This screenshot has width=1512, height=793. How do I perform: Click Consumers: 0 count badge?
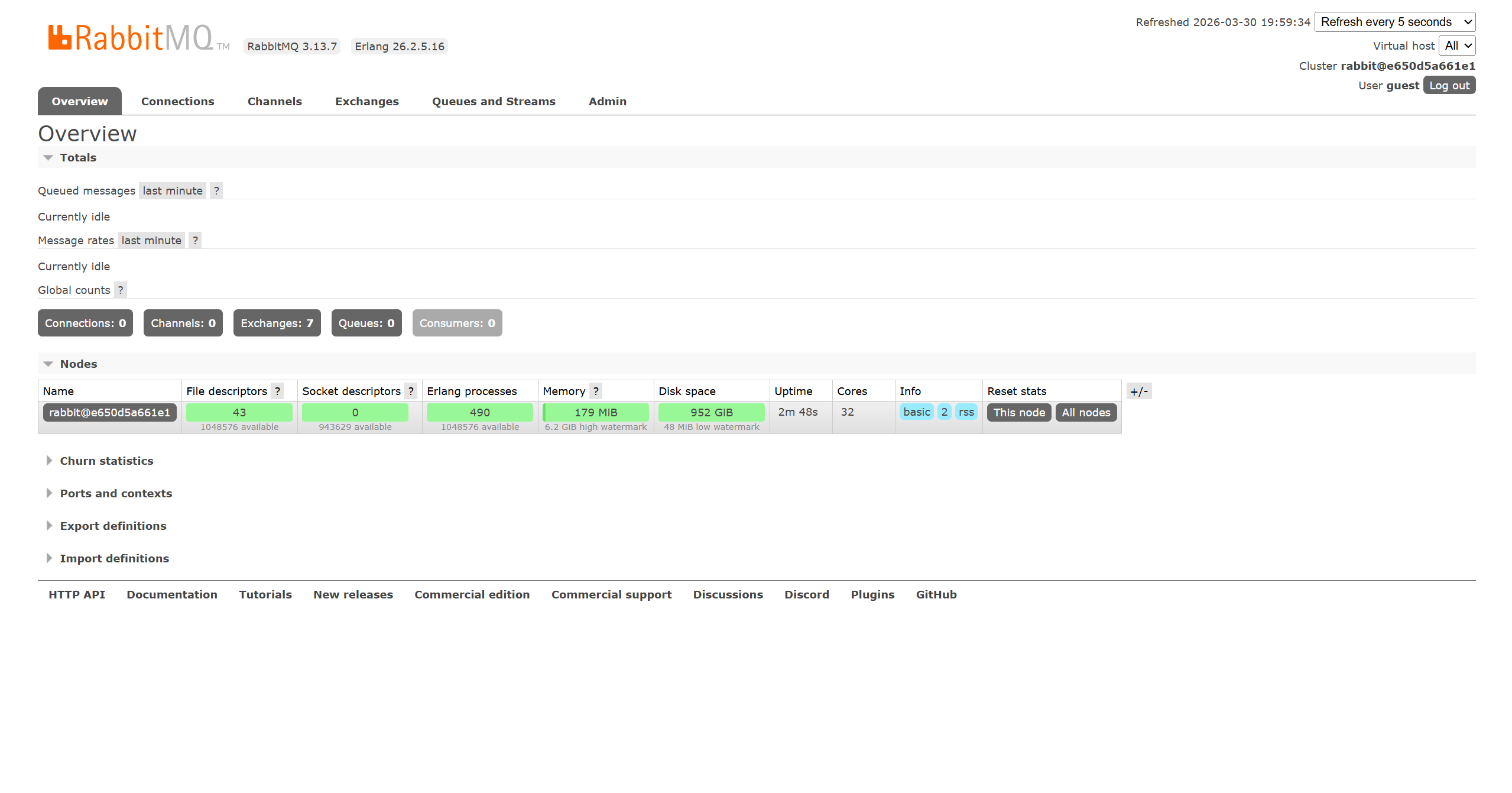pyautogui.click(x=458, y=323)
